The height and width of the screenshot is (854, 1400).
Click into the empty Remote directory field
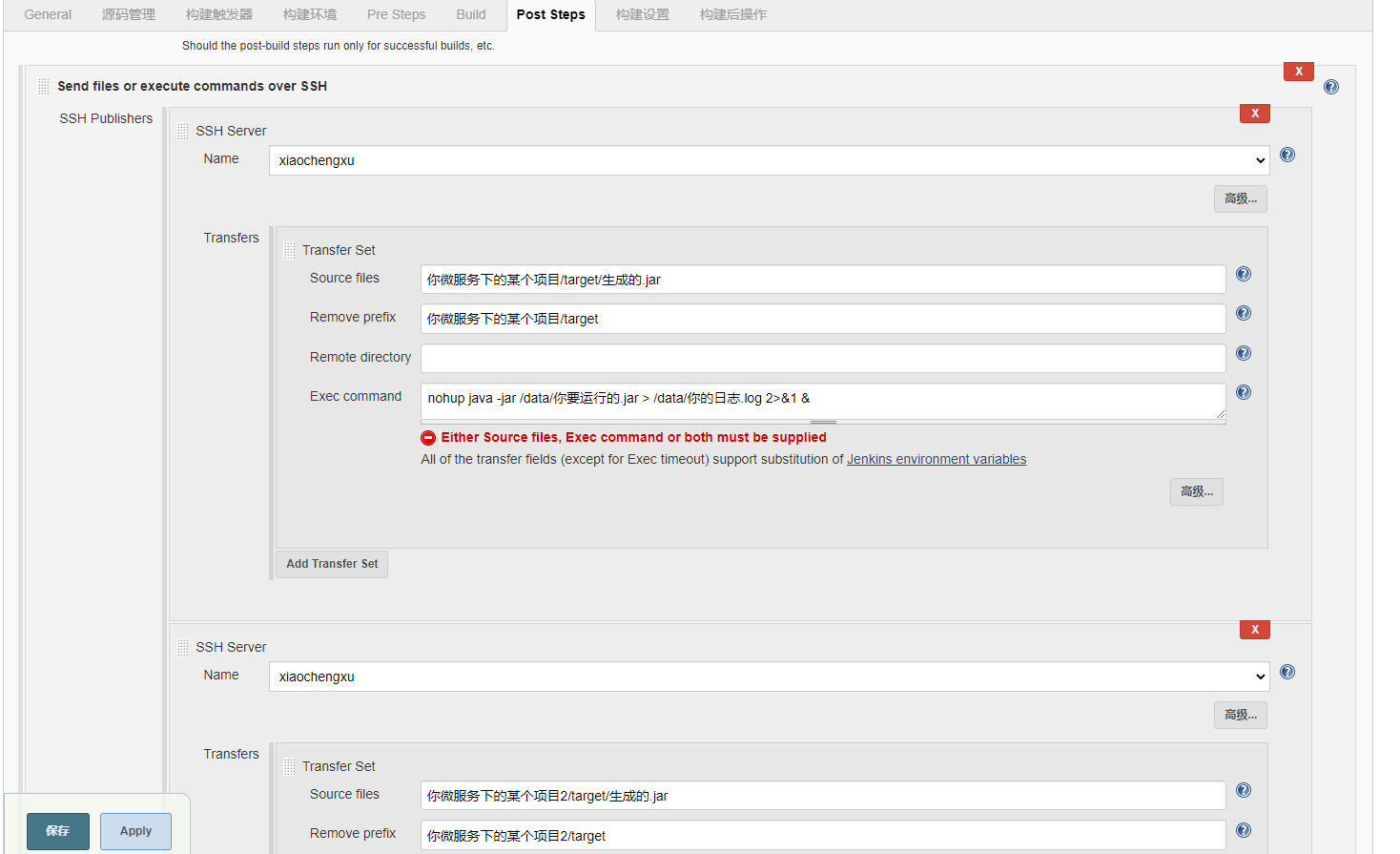coord(822,359)
